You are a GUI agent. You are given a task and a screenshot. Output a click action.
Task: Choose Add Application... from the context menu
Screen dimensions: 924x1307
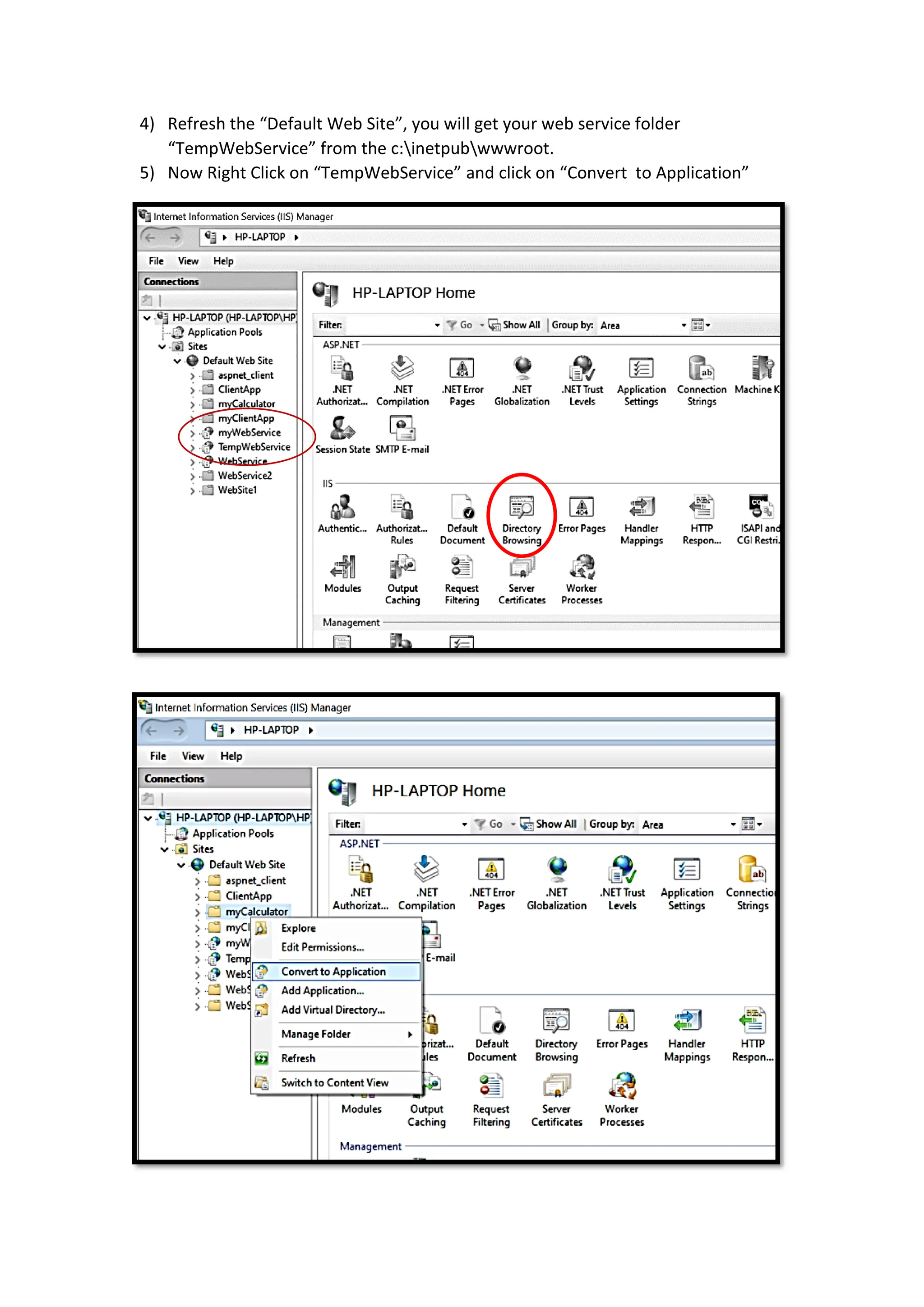pos(336,991)
